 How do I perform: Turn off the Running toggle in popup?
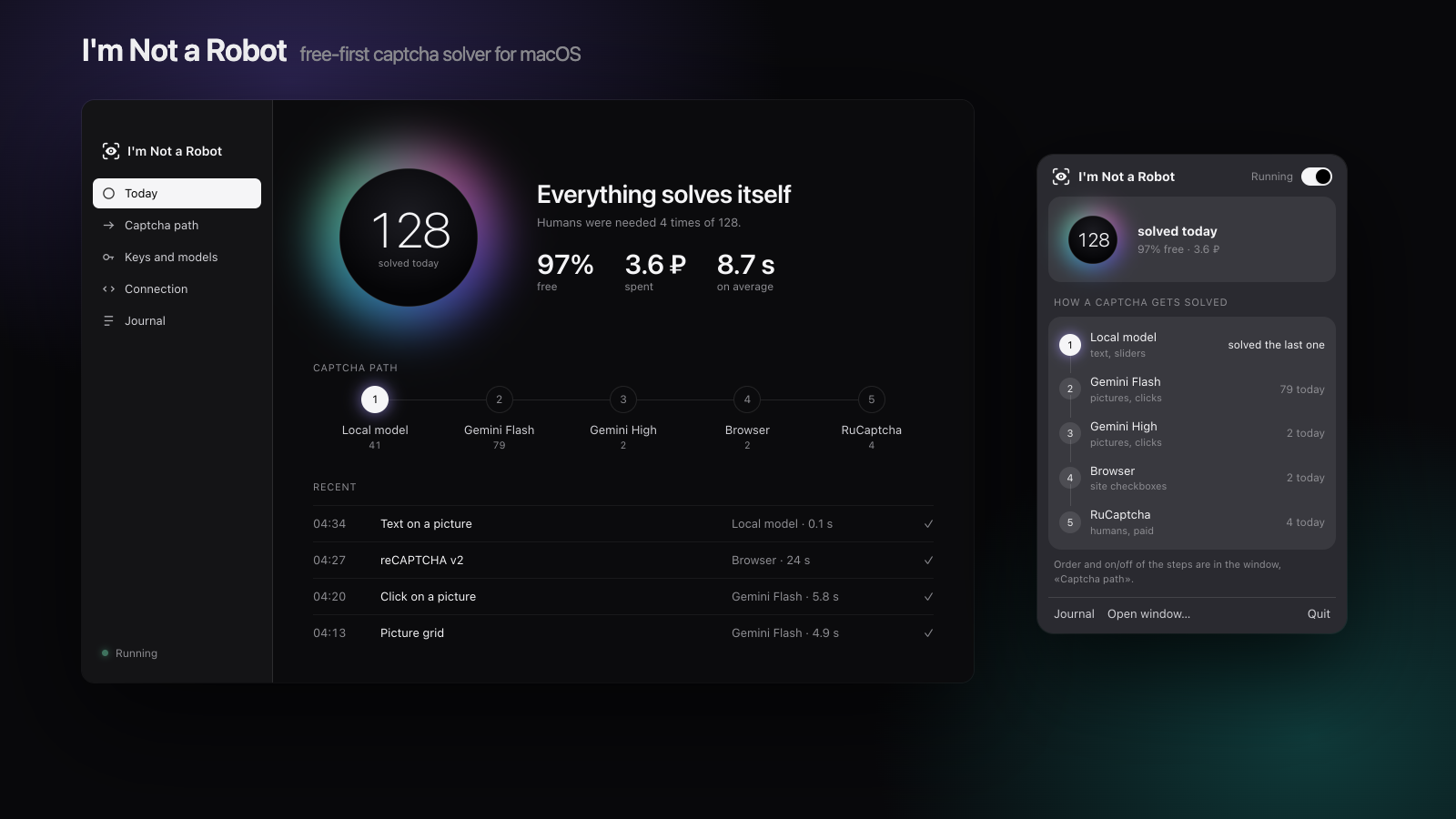pyautogui.click(x=1317, y=177)
